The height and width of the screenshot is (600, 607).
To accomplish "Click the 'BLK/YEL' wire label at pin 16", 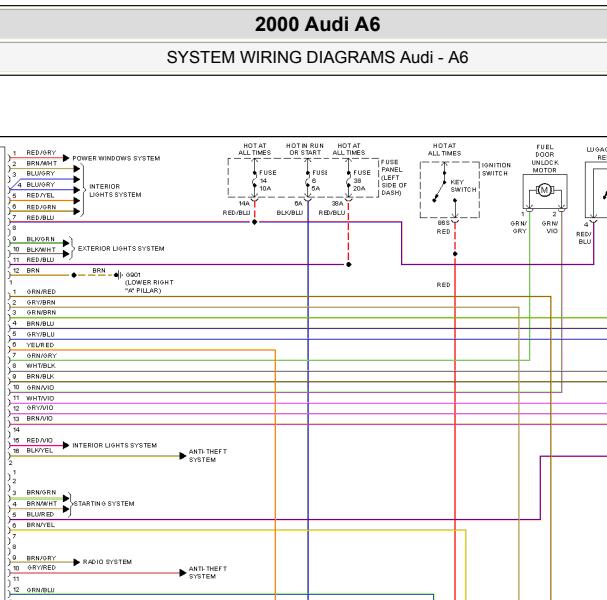I will pyautogui.click(x=39, y=451).
